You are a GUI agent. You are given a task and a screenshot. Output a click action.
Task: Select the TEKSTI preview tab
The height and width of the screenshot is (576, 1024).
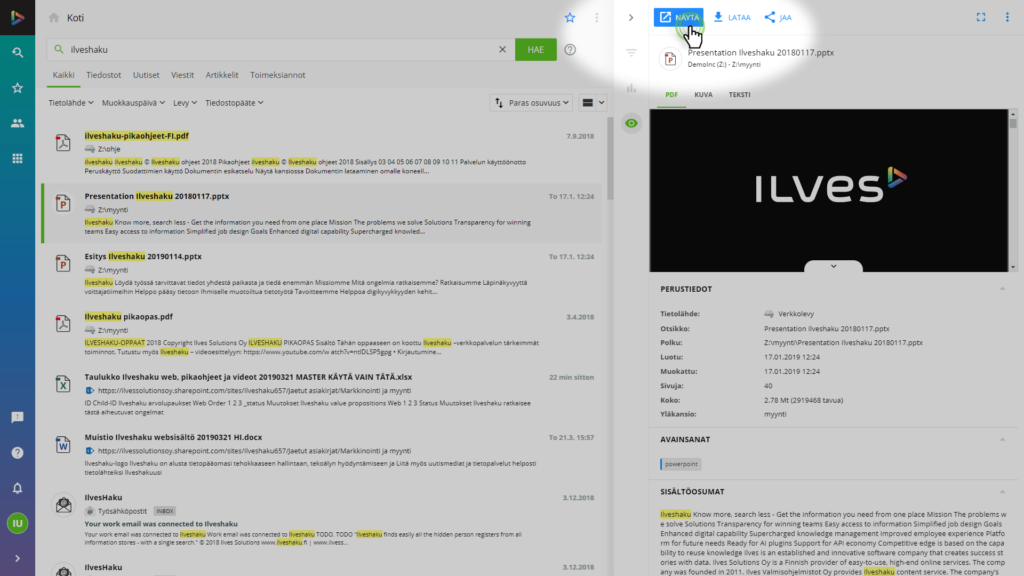pyautogui.click(x=739, y=95)
